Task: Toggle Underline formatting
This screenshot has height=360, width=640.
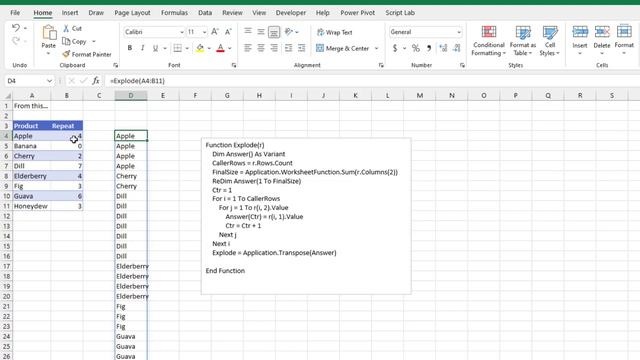Action: point(155,48)
